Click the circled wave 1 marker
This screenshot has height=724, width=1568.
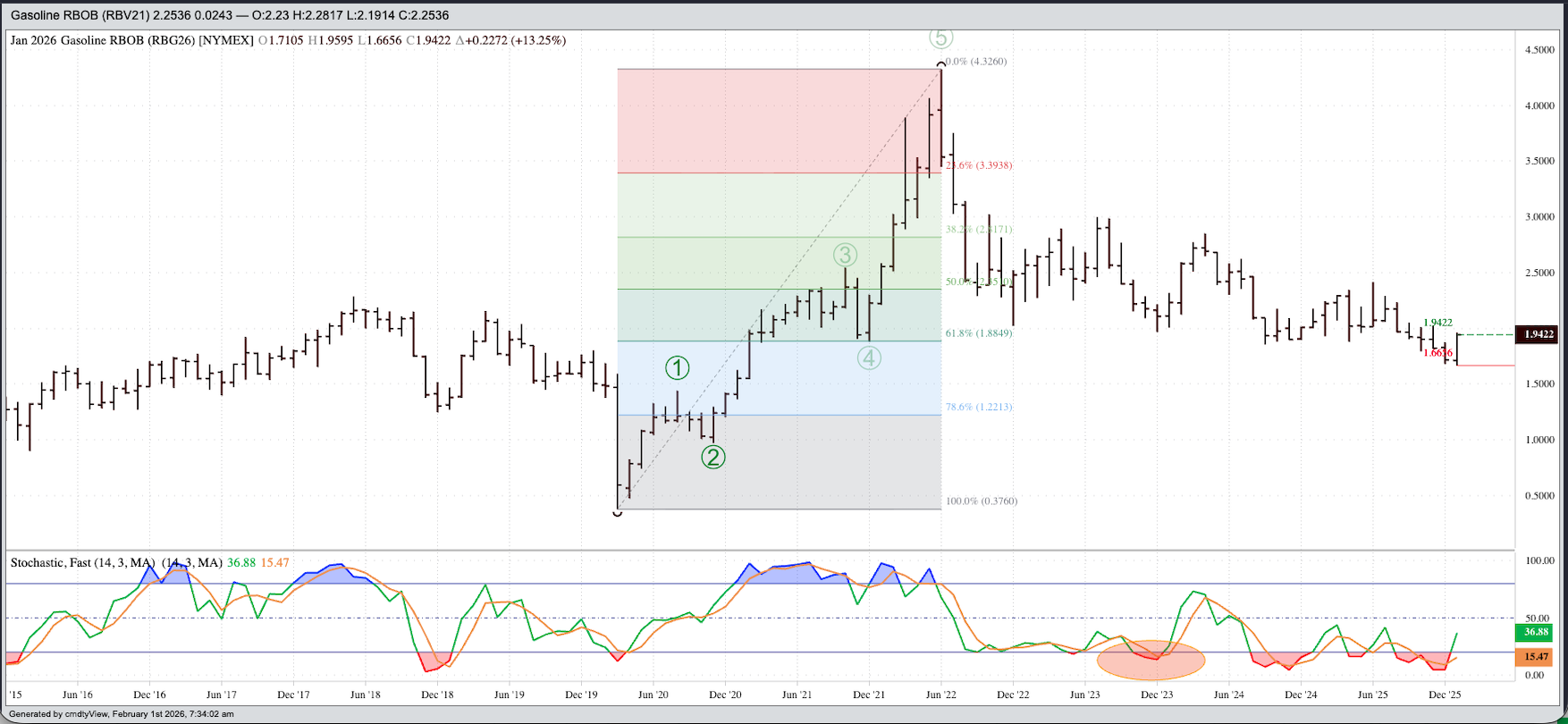pos(677,367)
